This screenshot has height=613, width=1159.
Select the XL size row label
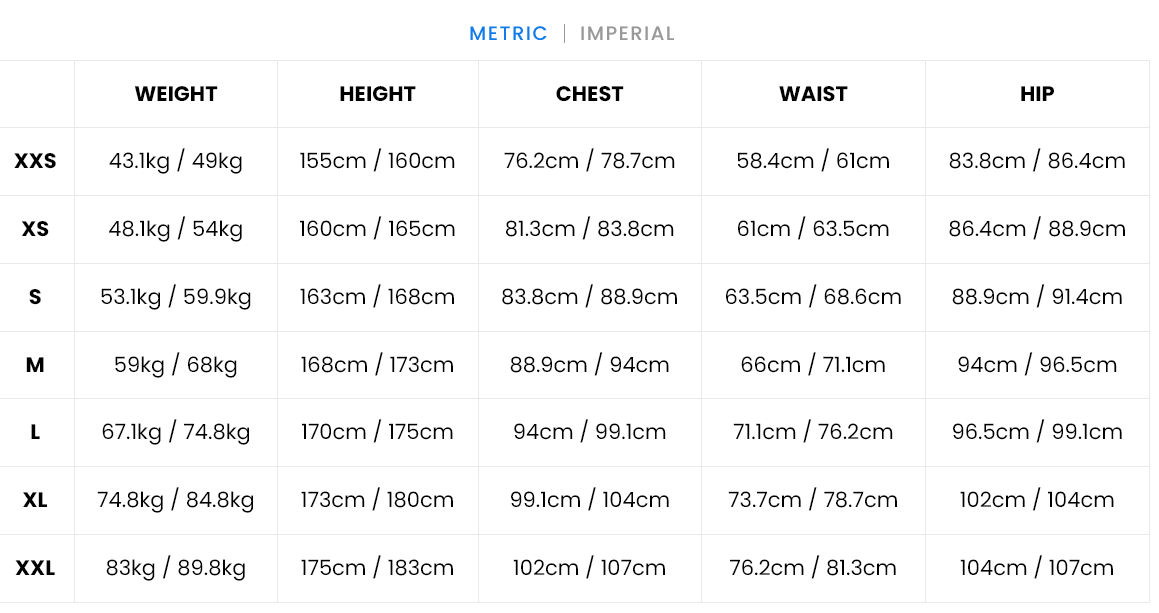click(36, 500)
